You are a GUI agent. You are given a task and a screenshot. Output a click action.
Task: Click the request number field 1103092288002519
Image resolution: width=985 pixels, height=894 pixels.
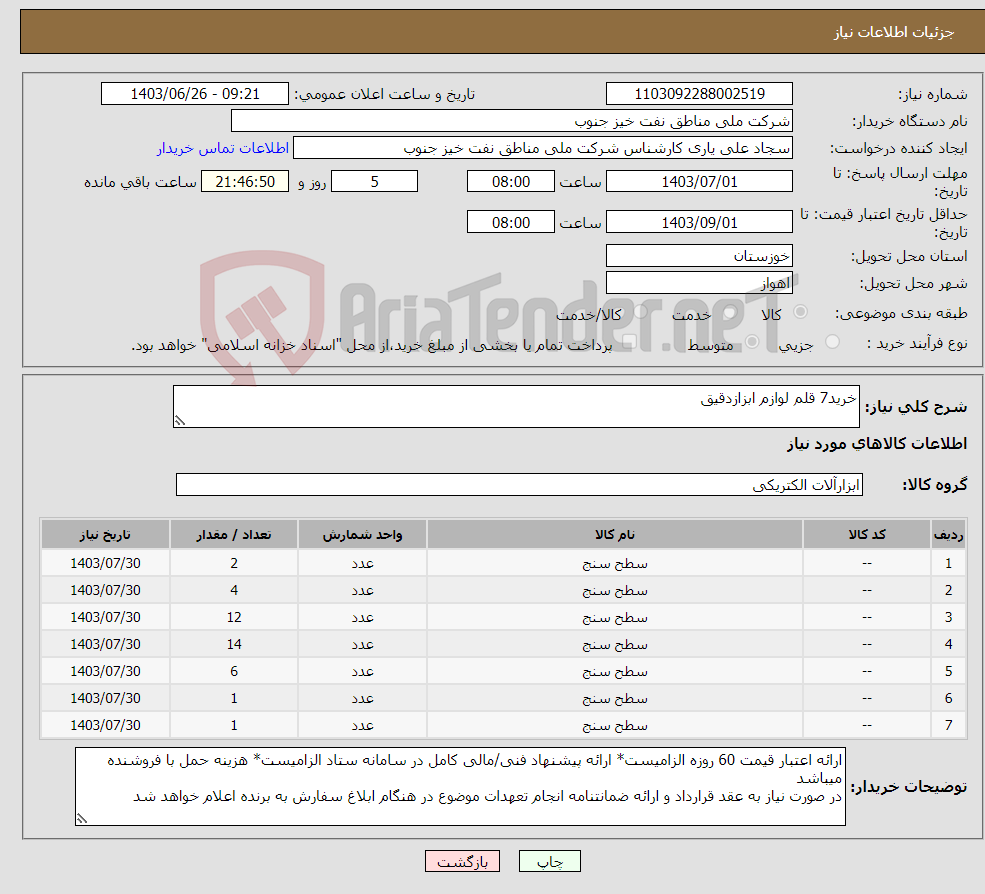tap(699, 94)
